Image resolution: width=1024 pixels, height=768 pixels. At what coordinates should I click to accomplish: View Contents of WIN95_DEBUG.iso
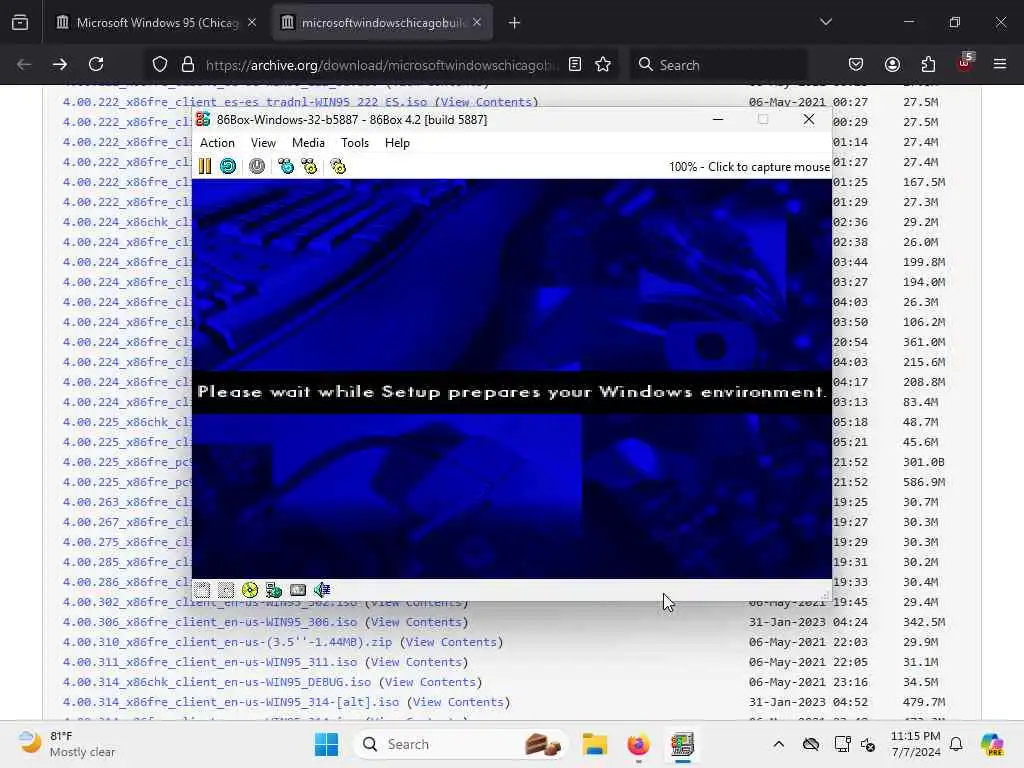pos(430,682)
